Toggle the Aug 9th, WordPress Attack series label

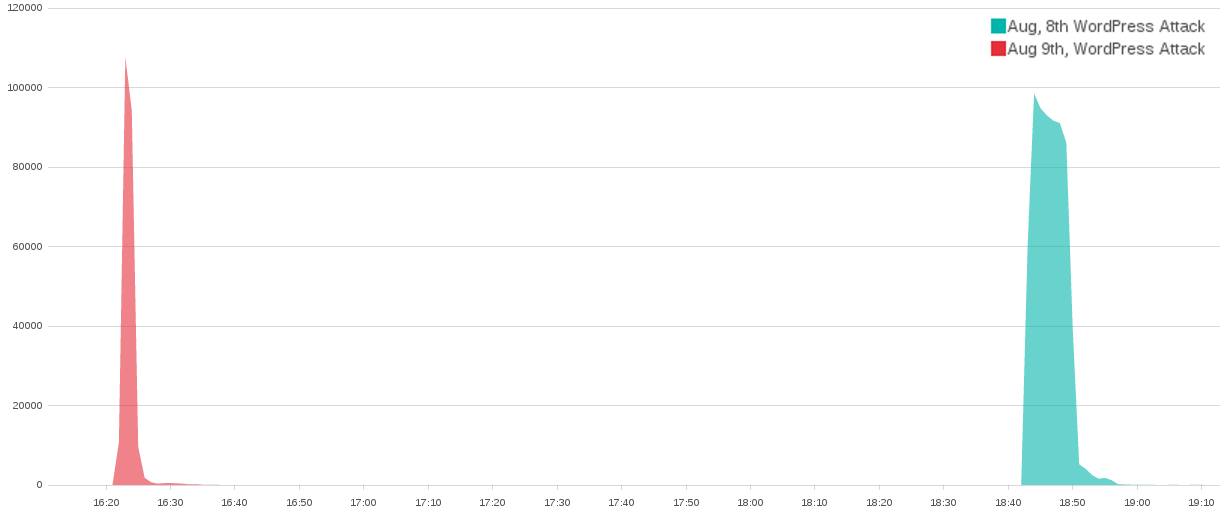pos(1106,49)
